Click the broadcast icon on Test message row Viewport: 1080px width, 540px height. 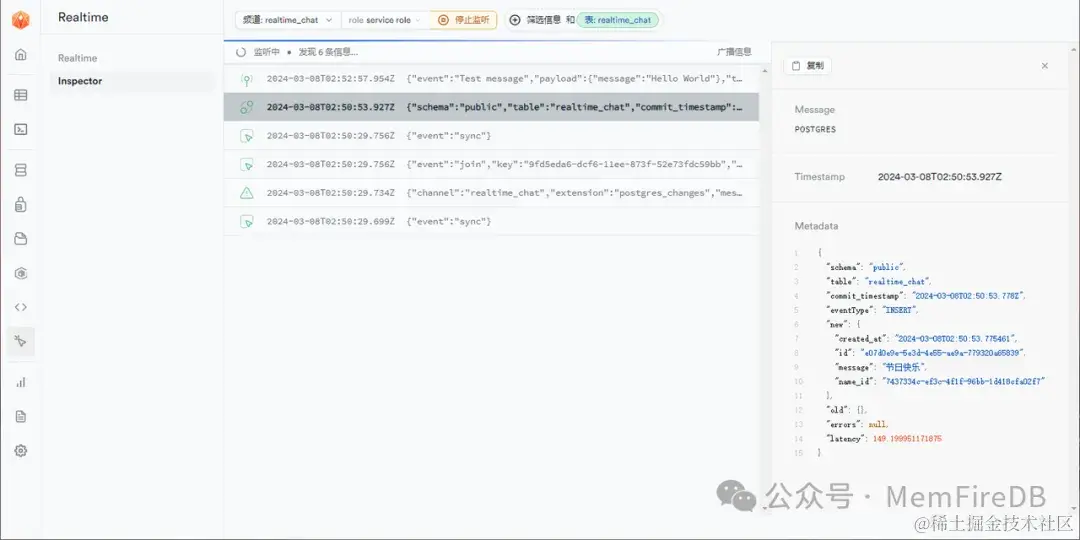click(247, 79)
